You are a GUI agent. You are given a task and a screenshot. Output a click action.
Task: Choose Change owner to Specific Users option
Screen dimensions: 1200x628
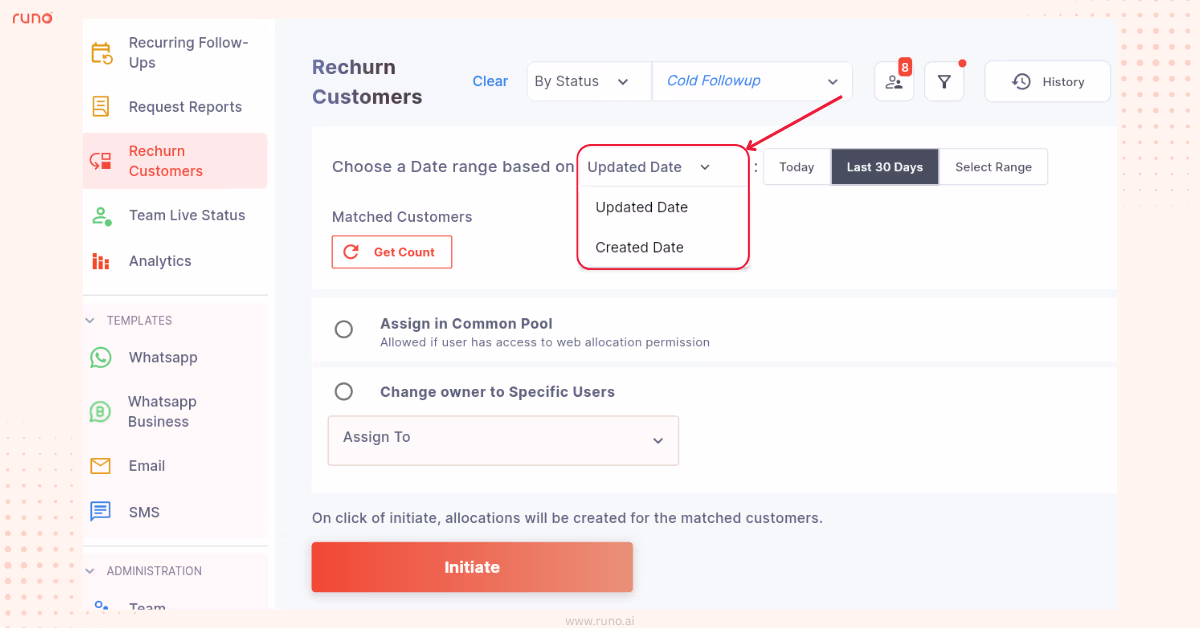click(x=344, y=392)
